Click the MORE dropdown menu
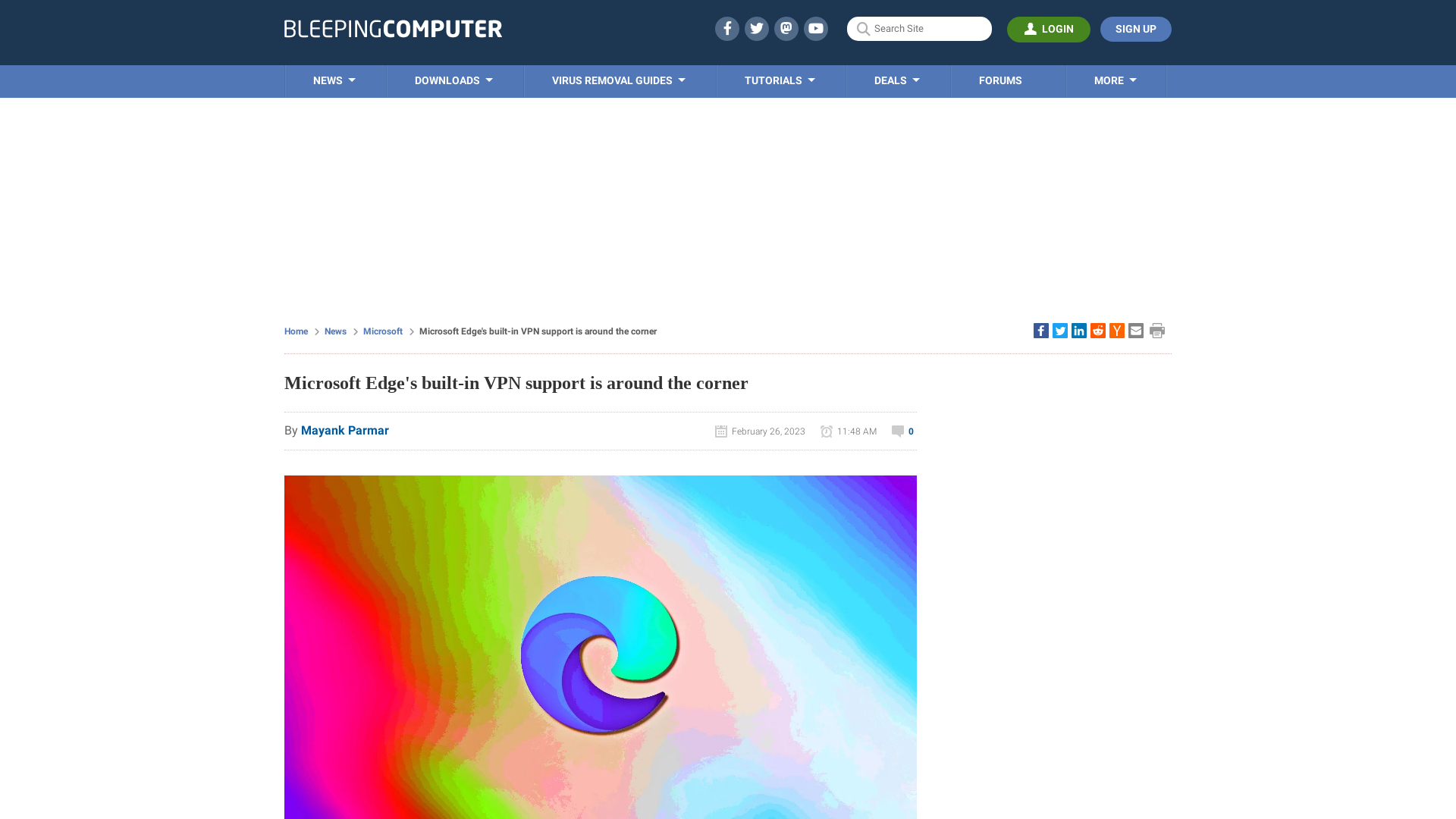The width and height of the screenshot is (1456, 819). click(1115, 80)
